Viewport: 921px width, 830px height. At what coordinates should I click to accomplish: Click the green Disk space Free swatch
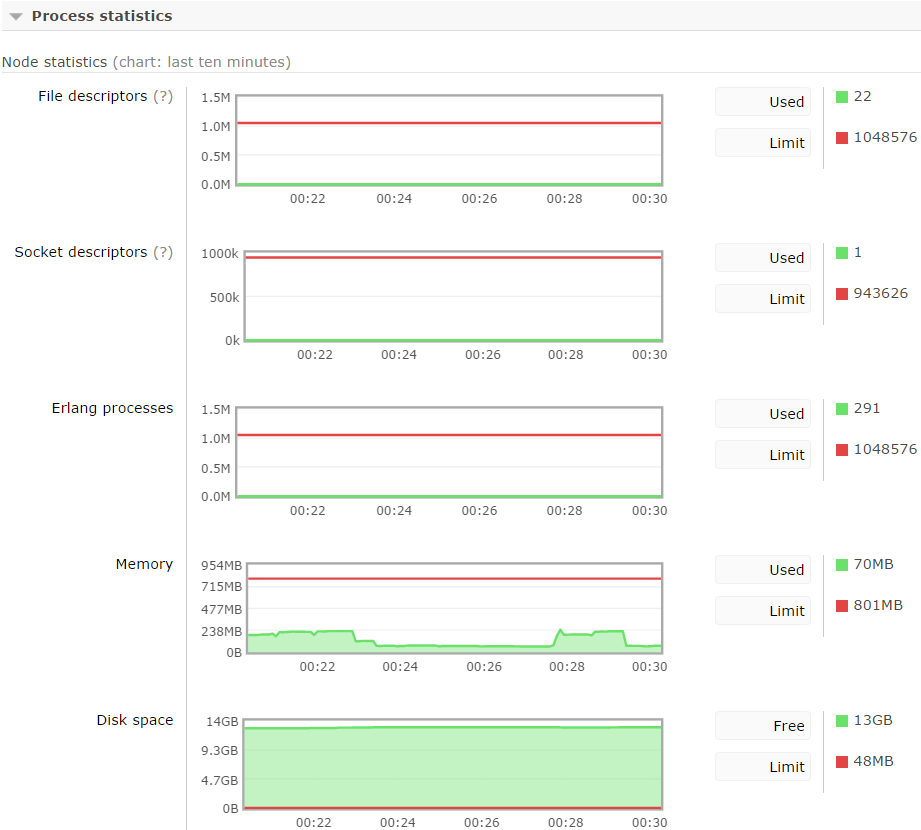coord(842,721)
